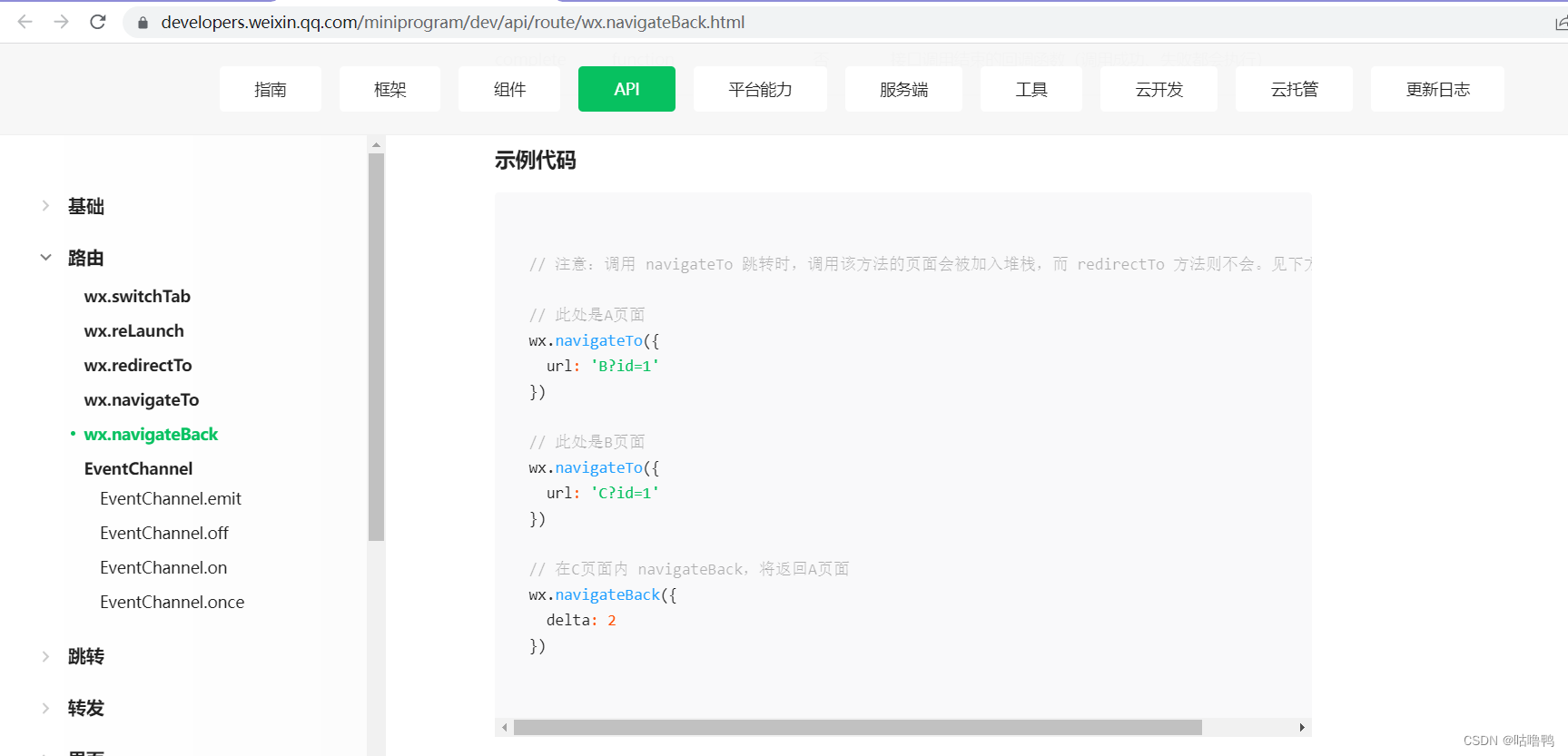Image resolution: width=1568 pixels, height=756 pixels.
Task: Open the 转发 sidebar category
Action: pyautogui.click(x=86, y=708)
